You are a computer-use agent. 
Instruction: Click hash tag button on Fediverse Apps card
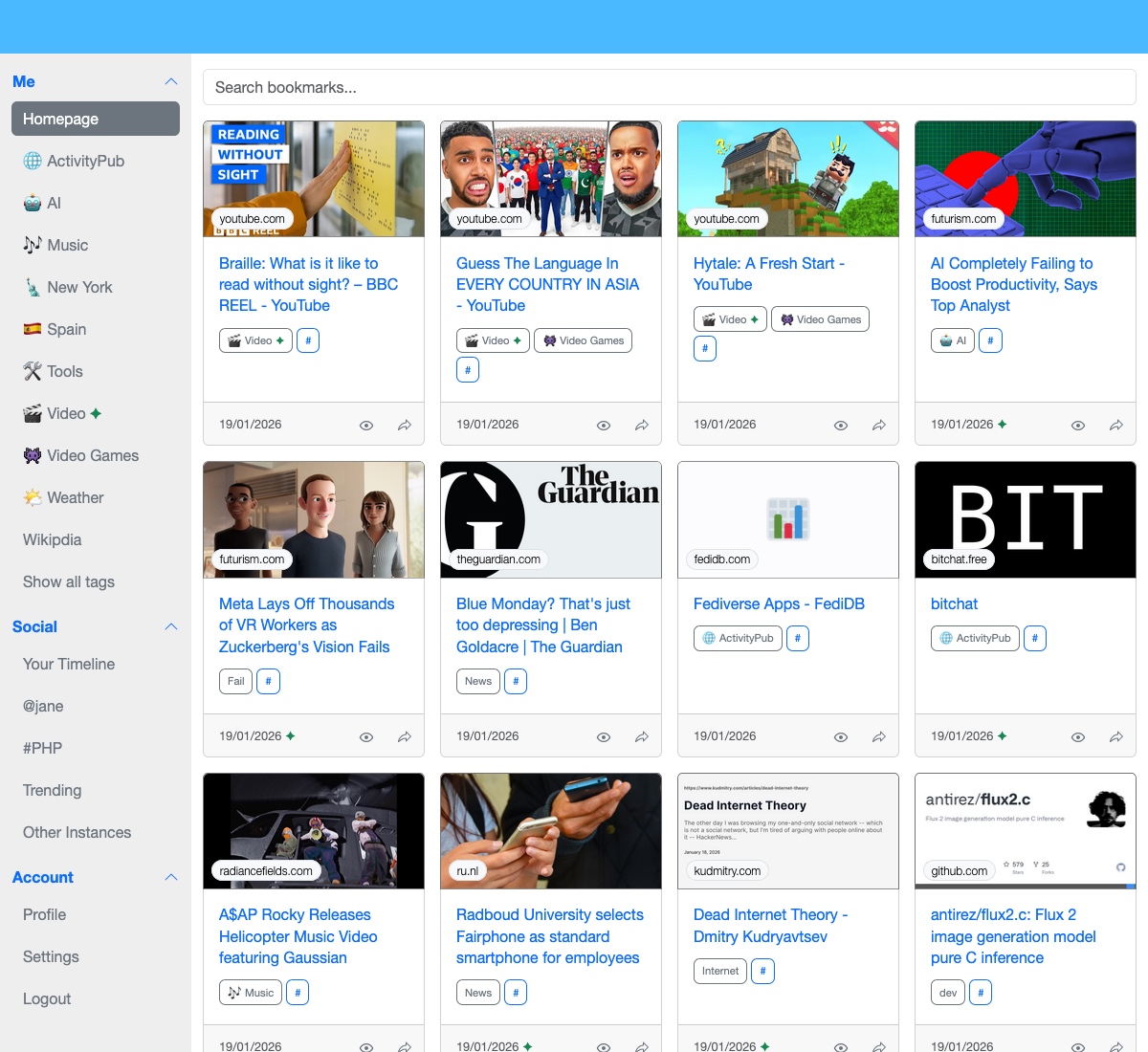[x=798, y=638]
